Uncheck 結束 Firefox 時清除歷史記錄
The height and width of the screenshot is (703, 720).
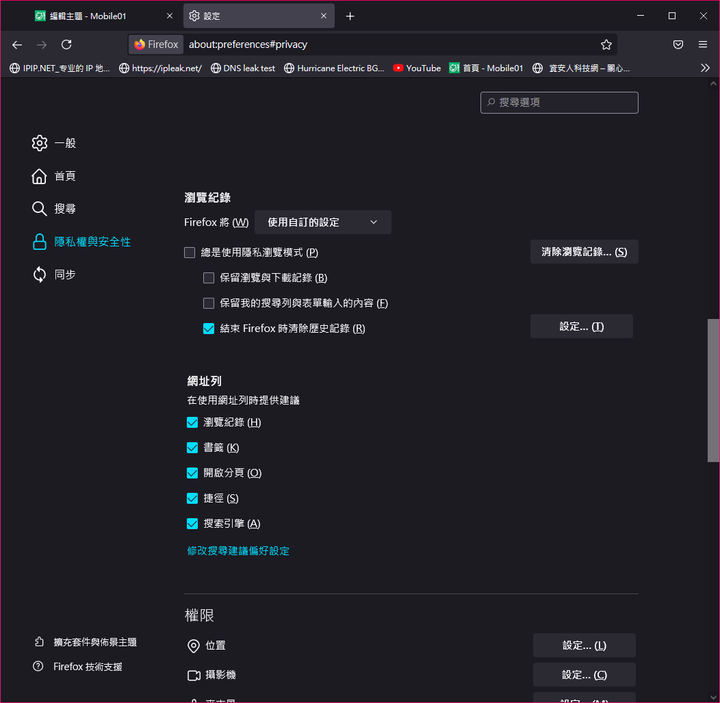coord(208,329)
